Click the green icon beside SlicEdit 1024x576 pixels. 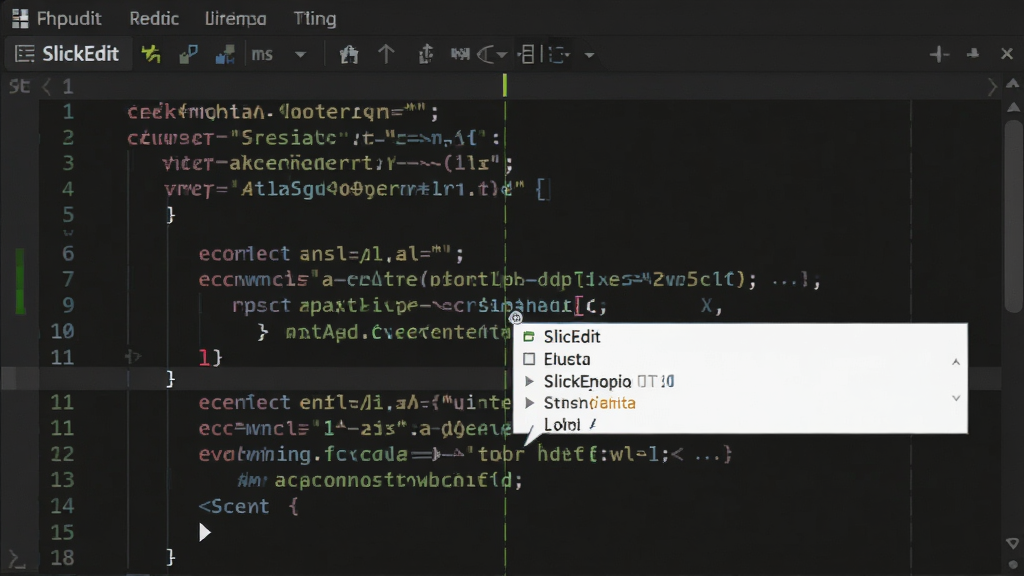[529, 336]
